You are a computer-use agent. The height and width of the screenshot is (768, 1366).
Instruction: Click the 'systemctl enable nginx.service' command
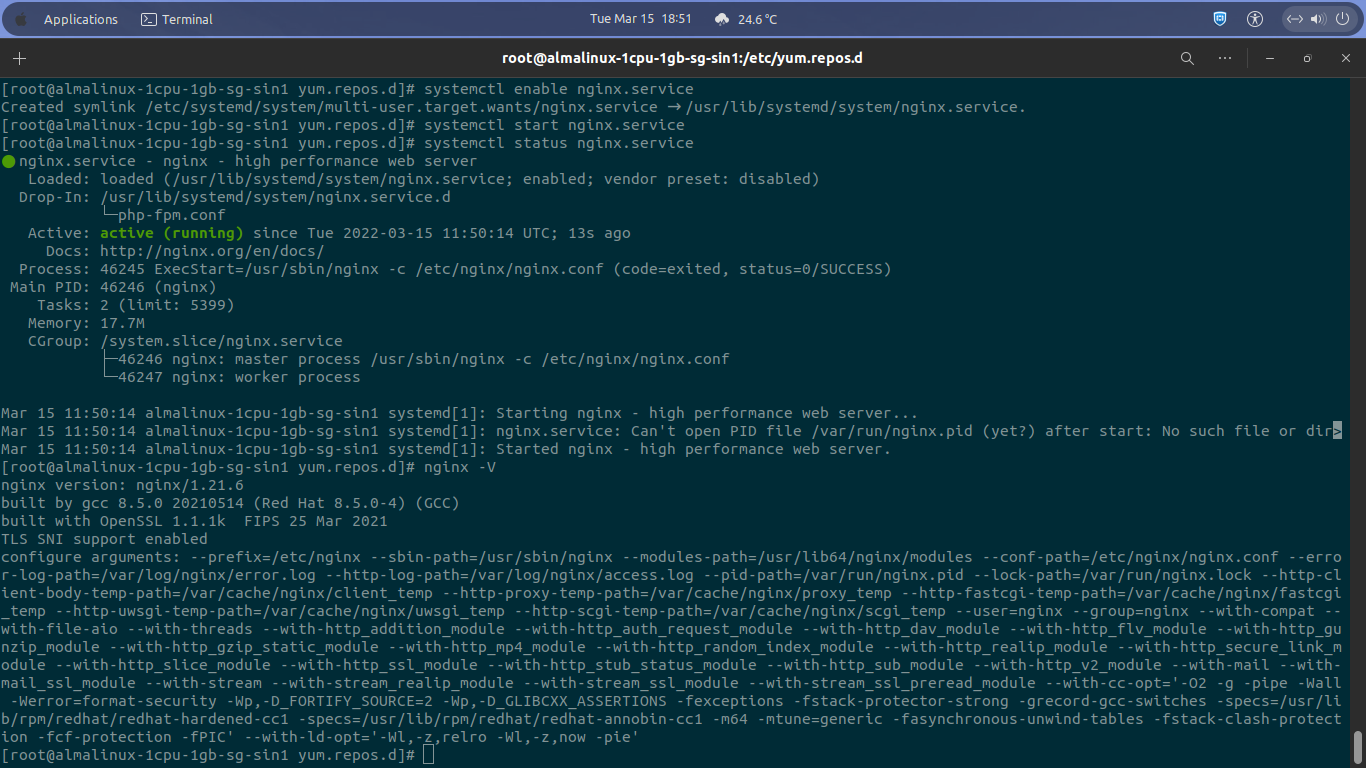pos(558,89)
